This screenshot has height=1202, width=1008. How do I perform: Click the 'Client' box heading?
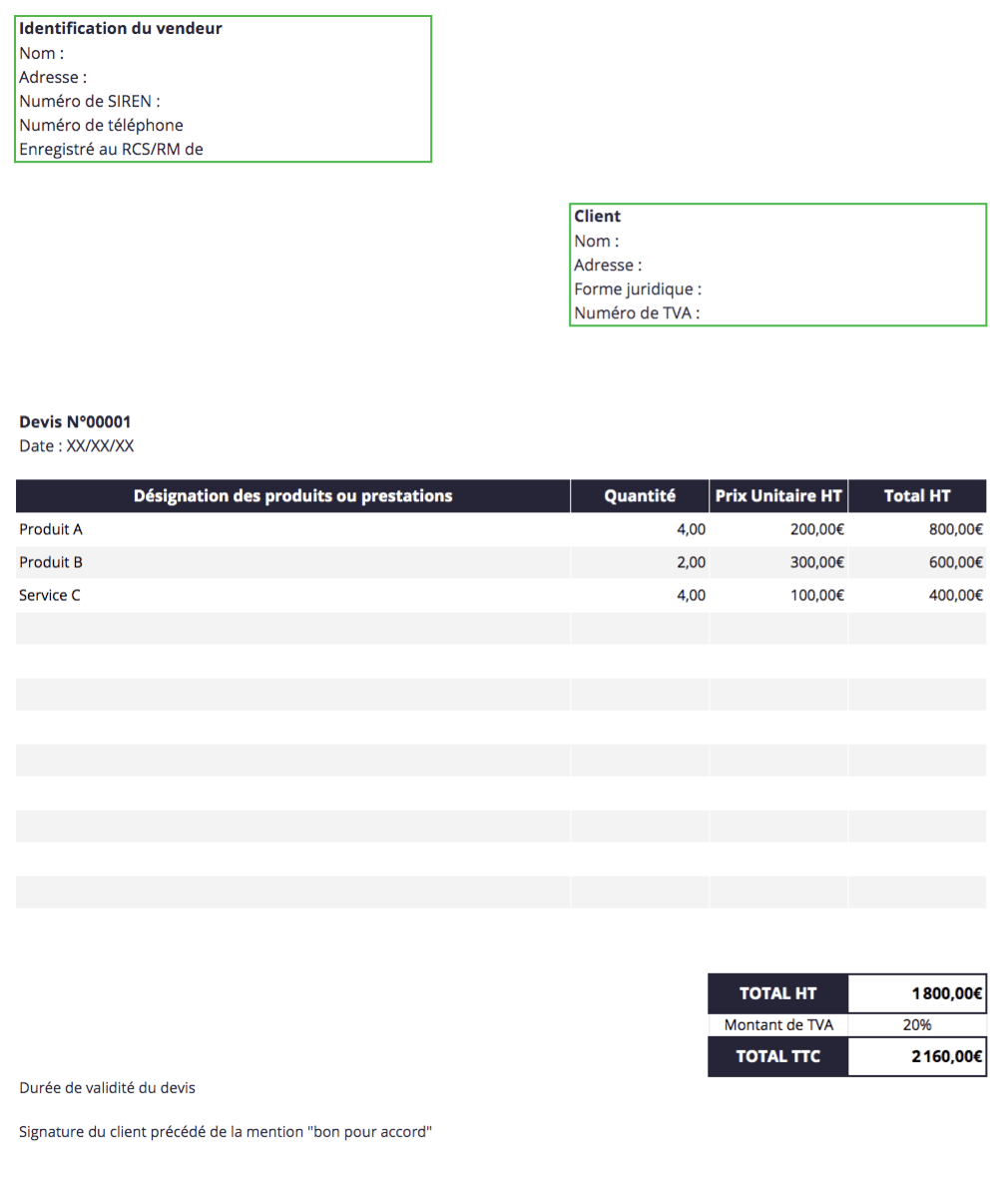[x=597, y=217]
